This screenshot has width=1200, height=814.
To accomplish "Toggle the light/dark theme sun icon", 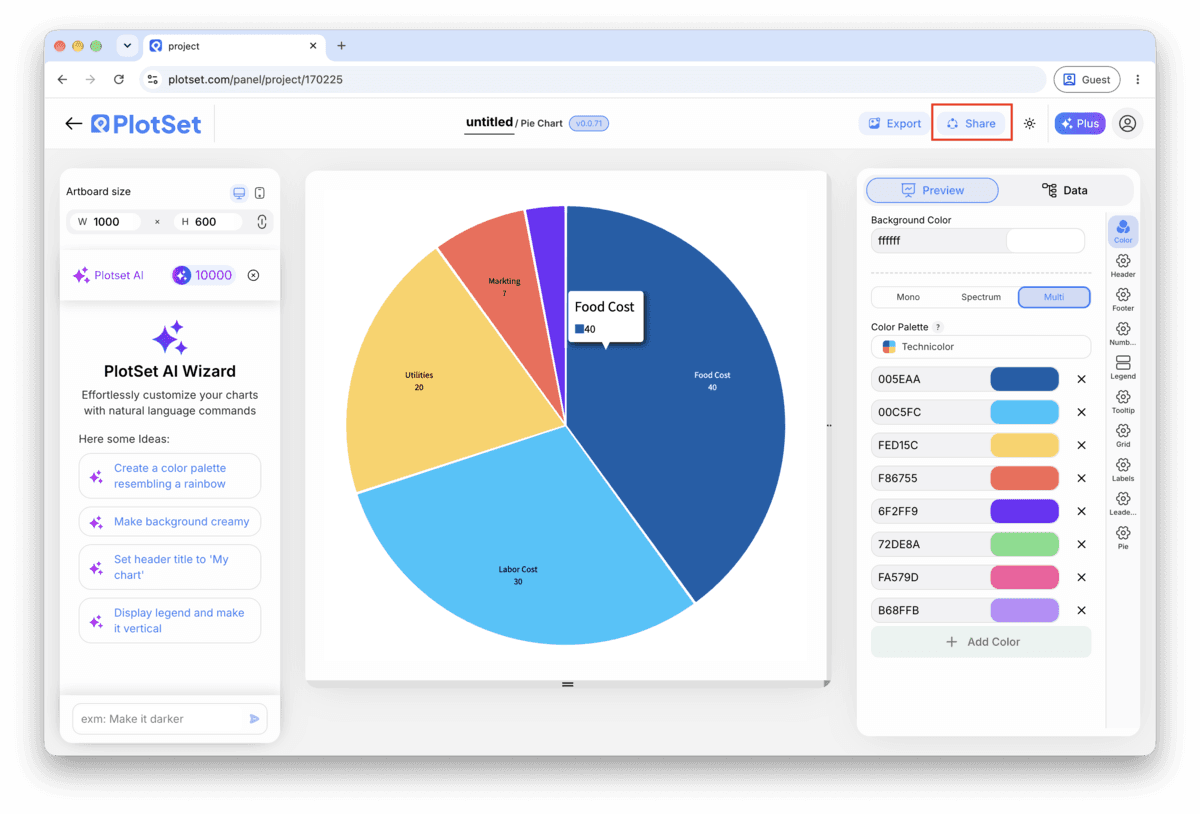I will point(1029,124).
